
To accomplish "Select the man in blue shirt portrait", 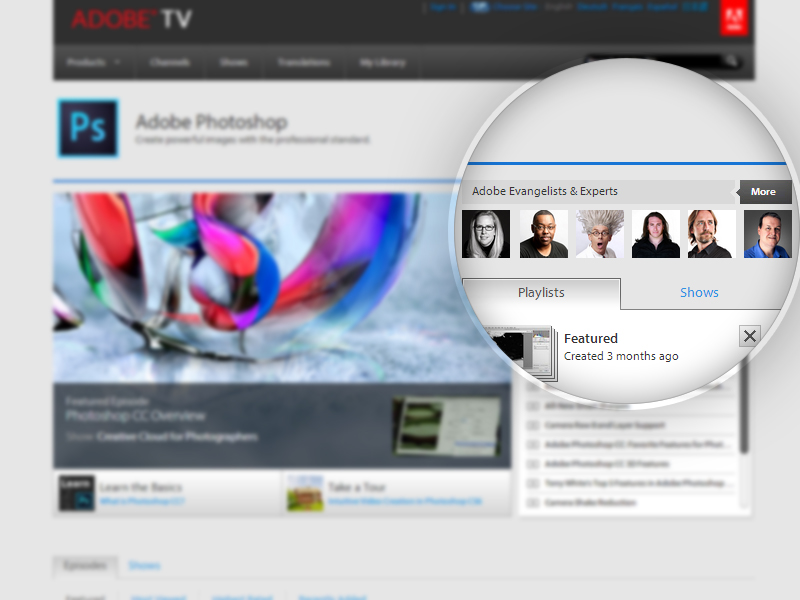I will click(768, 234).
